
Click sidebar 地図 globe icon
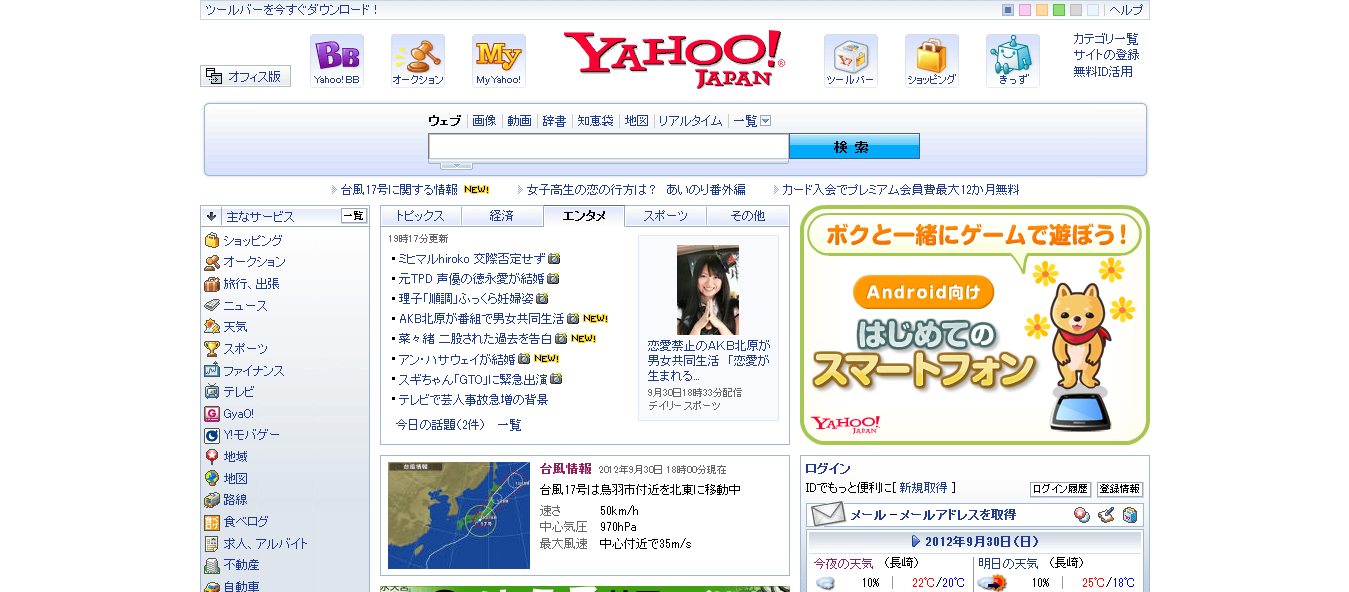[x=212, y=478]
